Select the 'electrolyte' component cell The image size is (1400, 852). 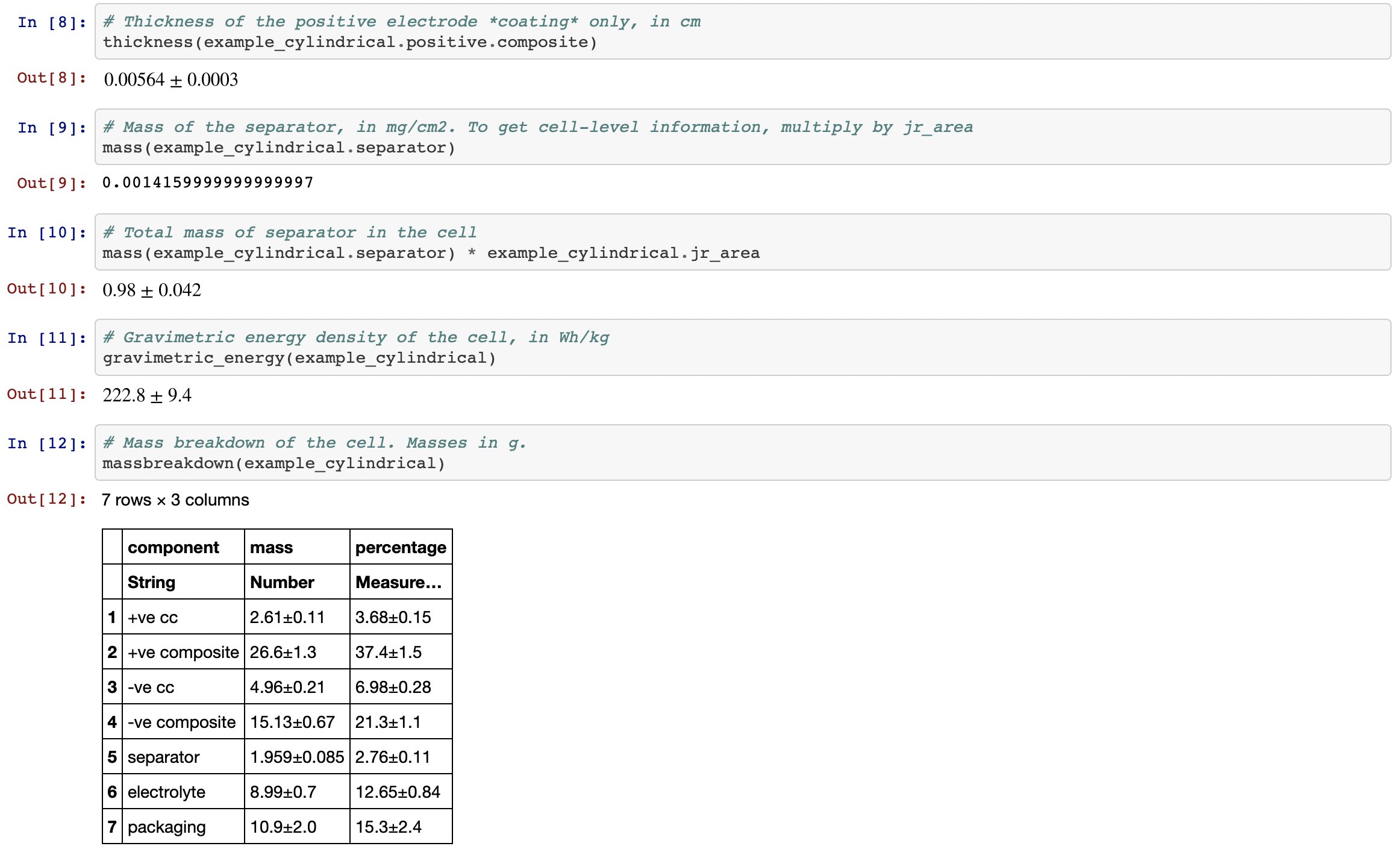[x=183, y=792]
